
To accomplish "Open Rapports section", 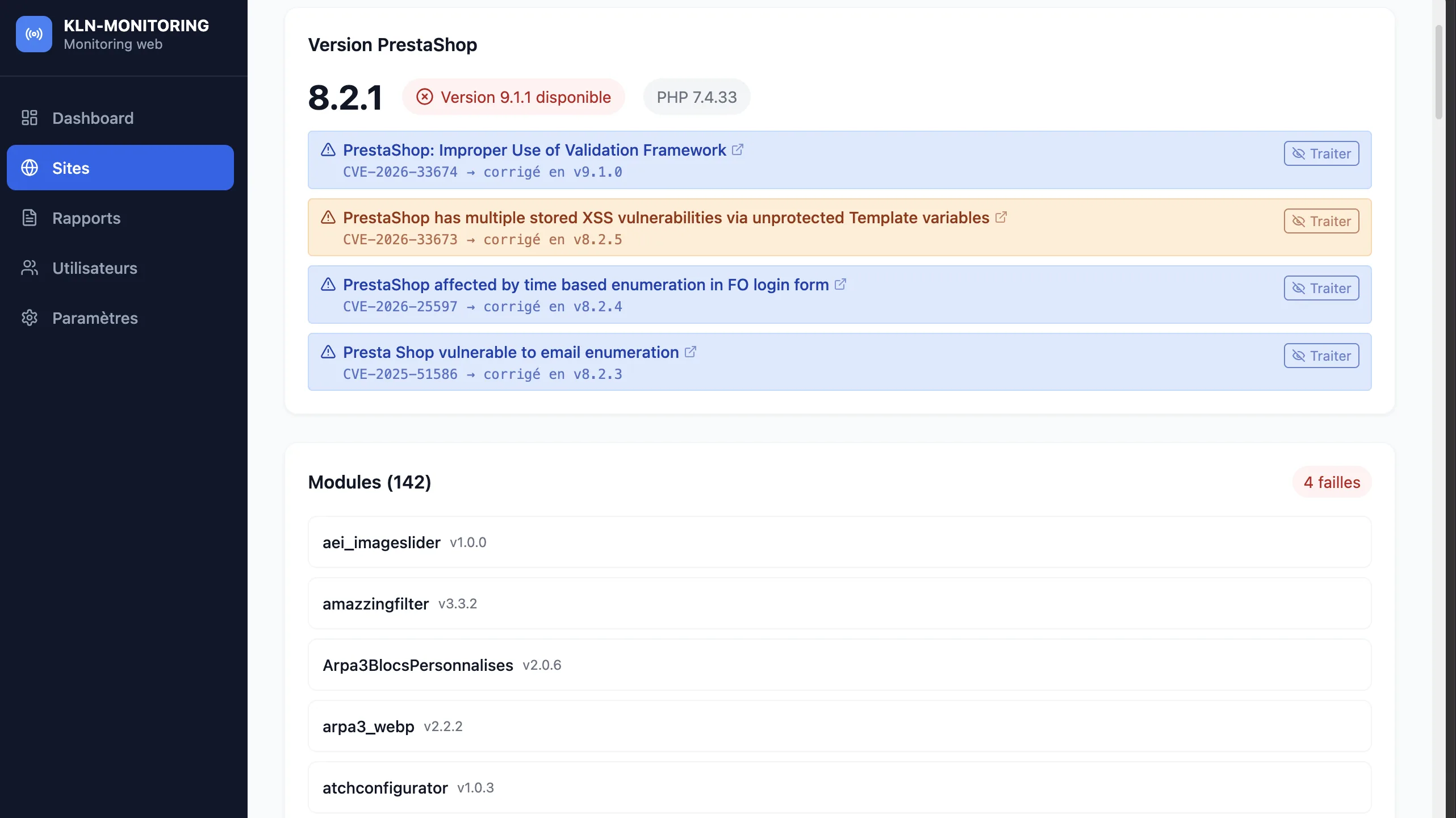I will pyautogui.click(x=120, y=218).
